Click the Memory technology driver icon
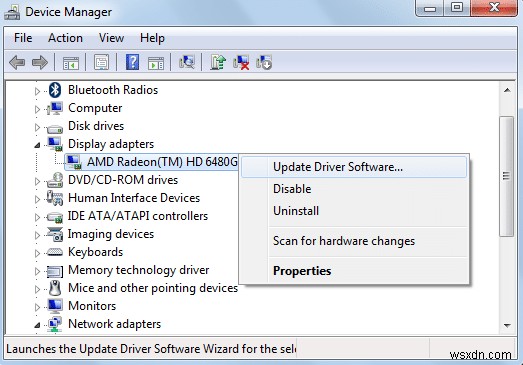 55,271
